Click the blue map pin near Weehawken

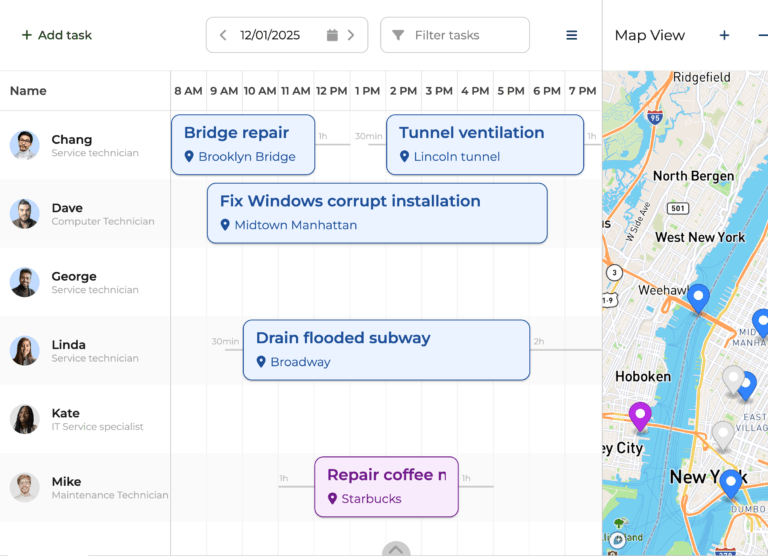(699, 297)
